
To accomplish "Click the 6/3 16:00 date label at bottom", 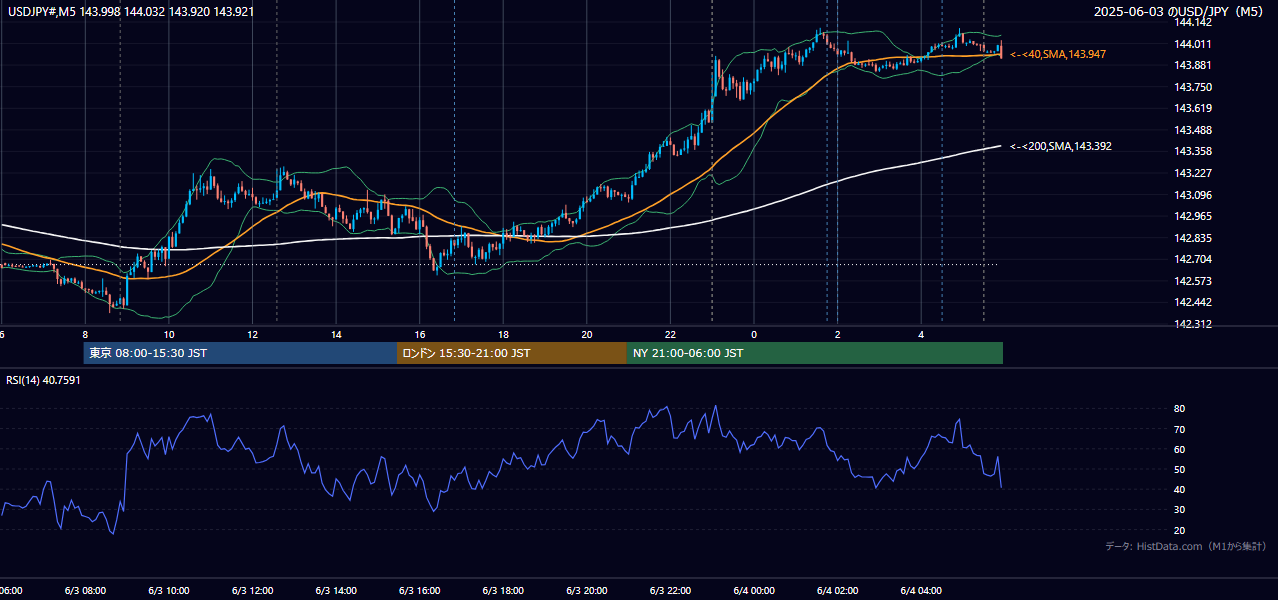I will [x=418, y=590].
